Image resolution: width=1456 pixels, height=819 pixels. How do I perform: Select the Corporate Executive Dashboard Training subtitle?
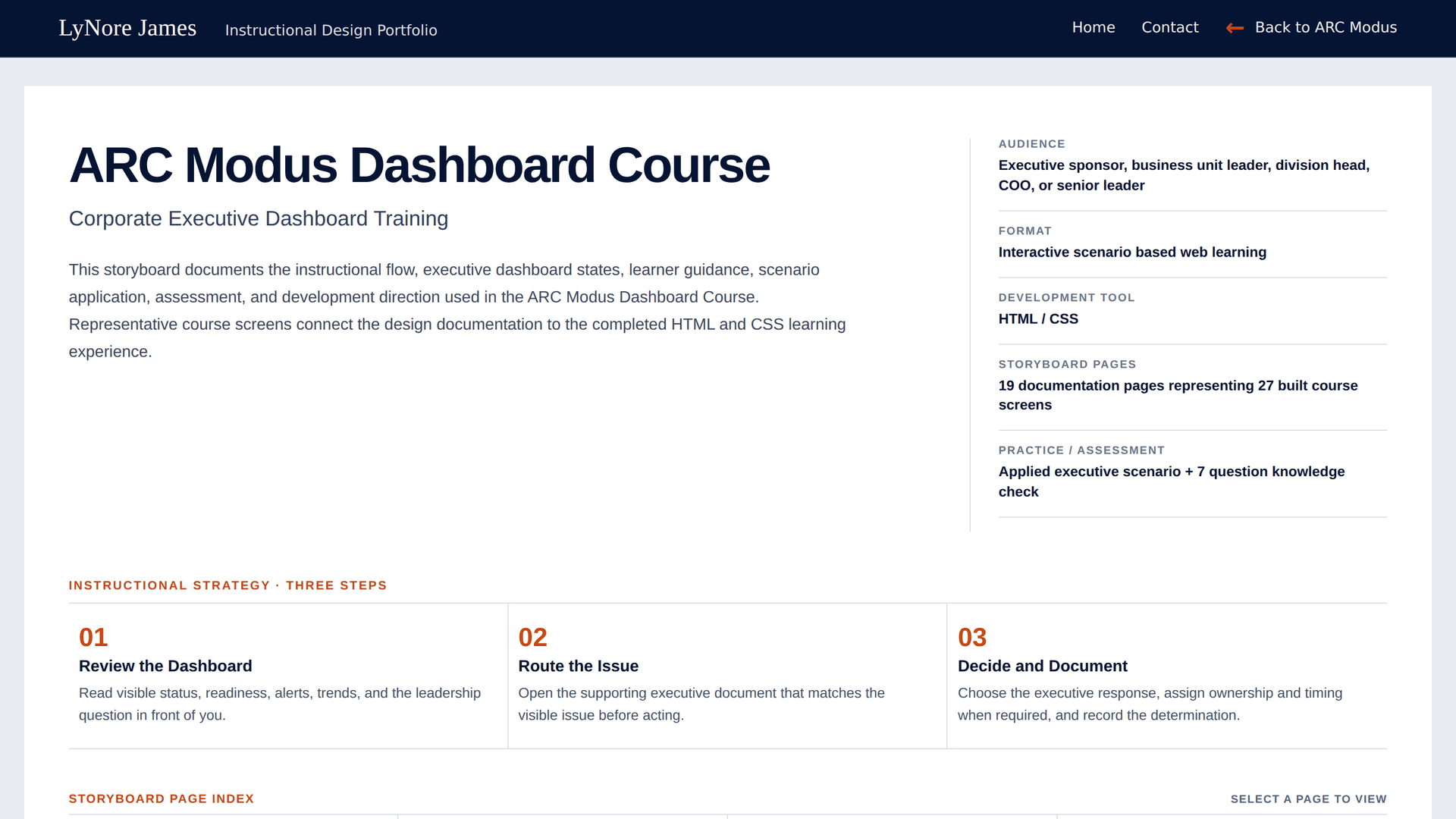tap(259, 218)
